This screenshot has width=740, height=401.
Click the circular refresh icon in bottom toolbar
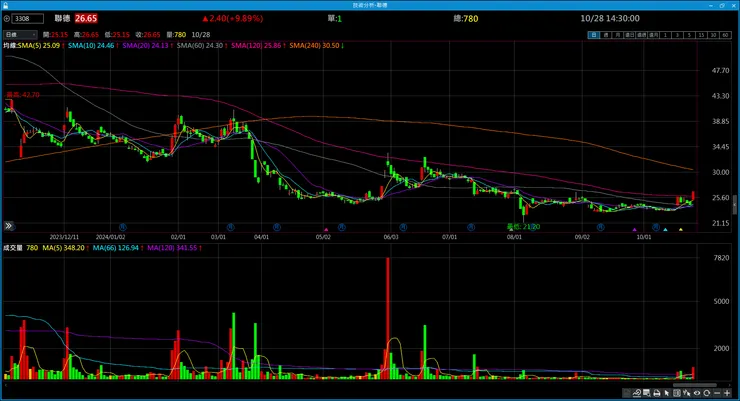(x=706, y=393)
